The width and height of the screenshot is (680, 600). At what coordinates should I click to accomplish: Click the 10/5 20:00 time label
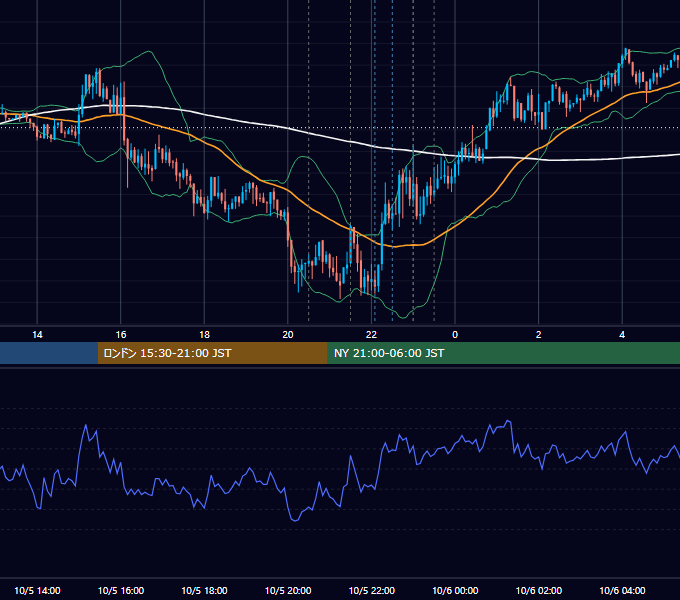click(x=288, y=590)
